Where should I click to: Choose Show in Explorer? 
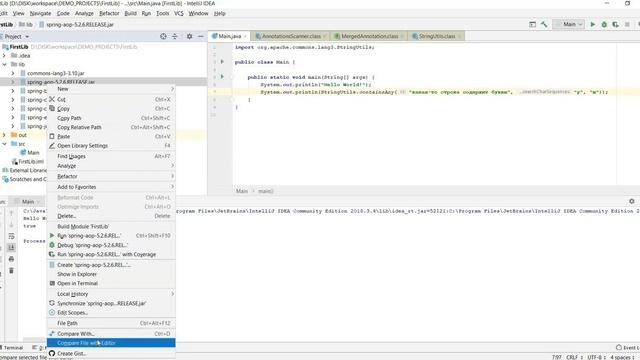coord(111,274)
